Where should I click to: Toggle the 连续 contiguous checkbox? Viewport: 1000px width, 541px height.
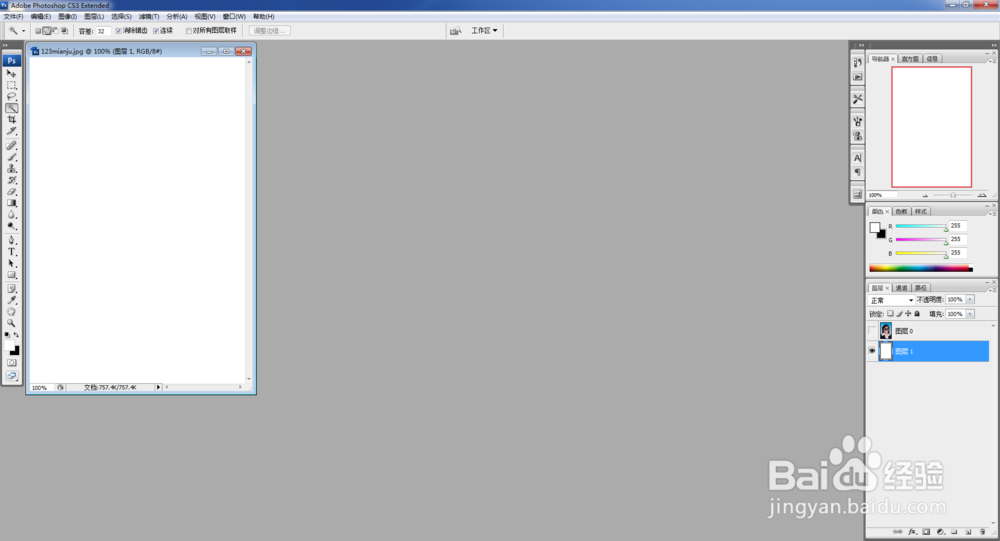[x=156, y=31]
